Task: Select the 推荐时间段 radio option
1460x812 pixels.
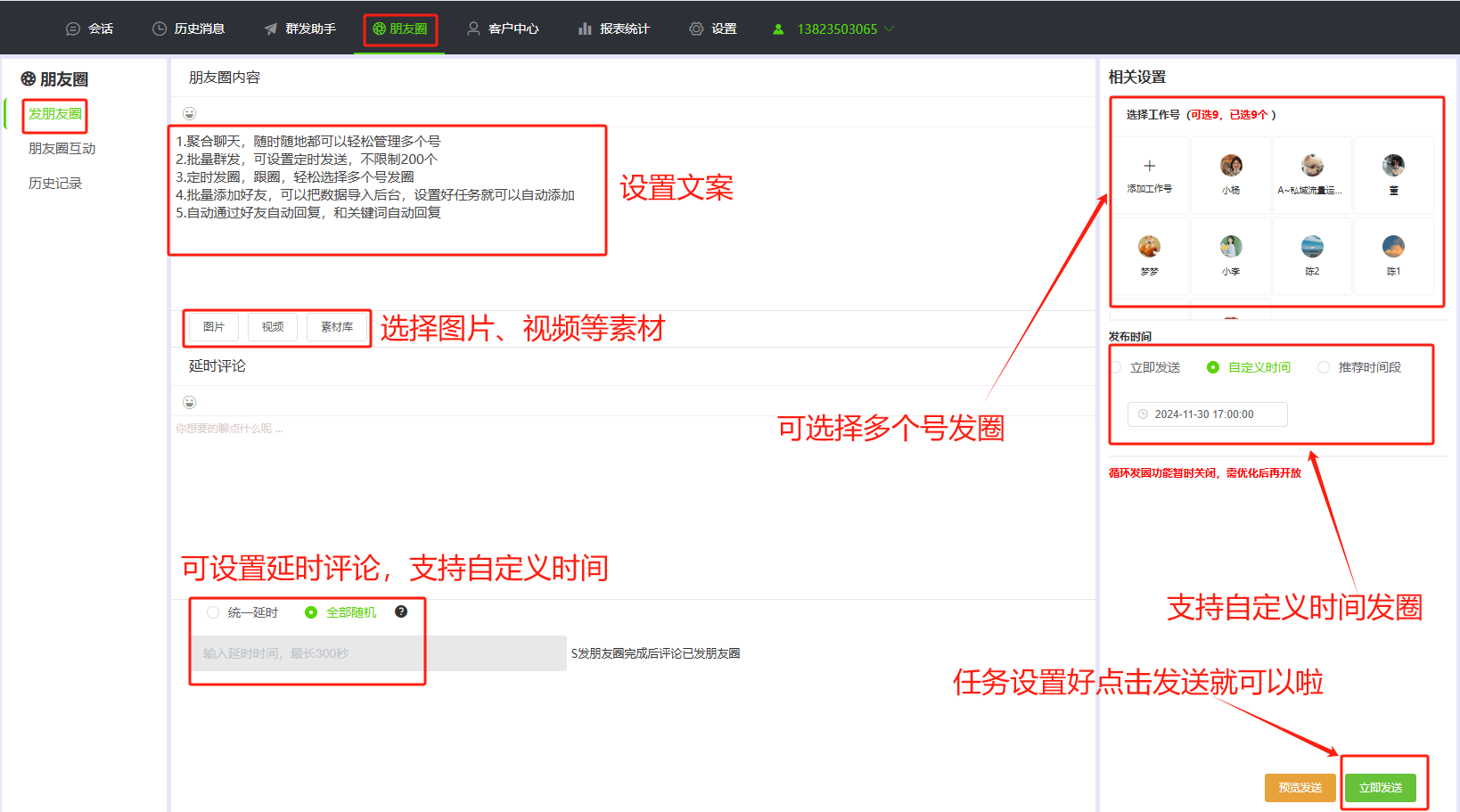Action: (x=1324, y=366)
